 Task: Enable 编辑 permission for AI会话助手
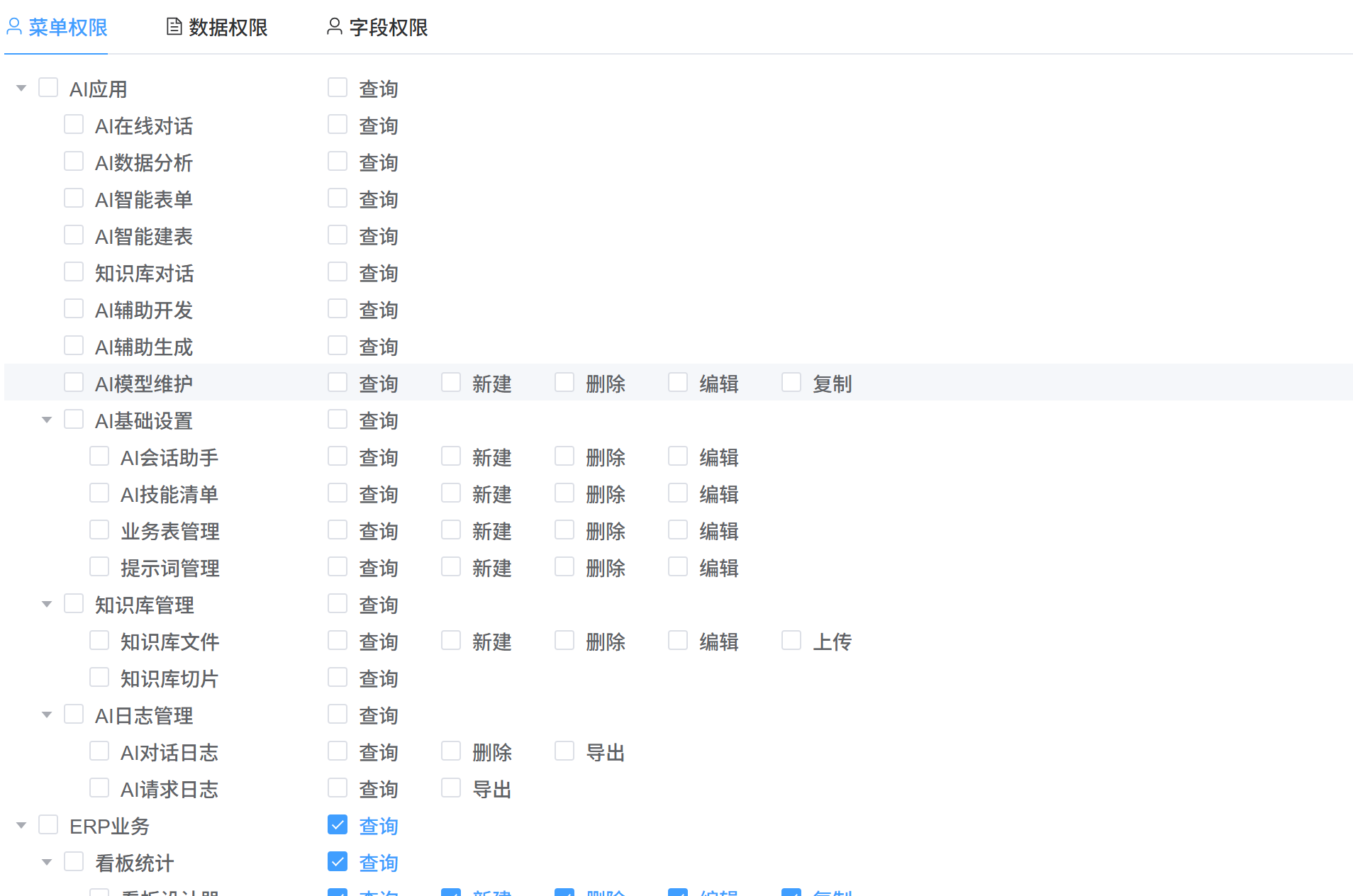pyautogui.click(x=678, y=457)
